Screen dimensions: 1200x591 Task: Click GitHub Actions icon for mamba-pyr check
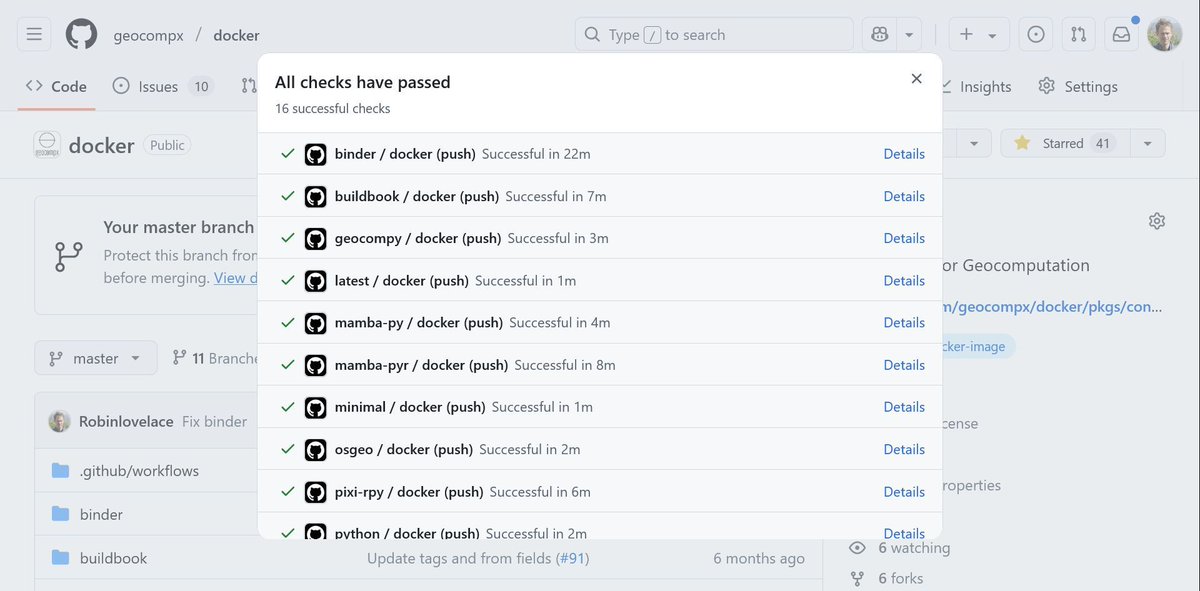pyautogui.click(x=316, y=365)
